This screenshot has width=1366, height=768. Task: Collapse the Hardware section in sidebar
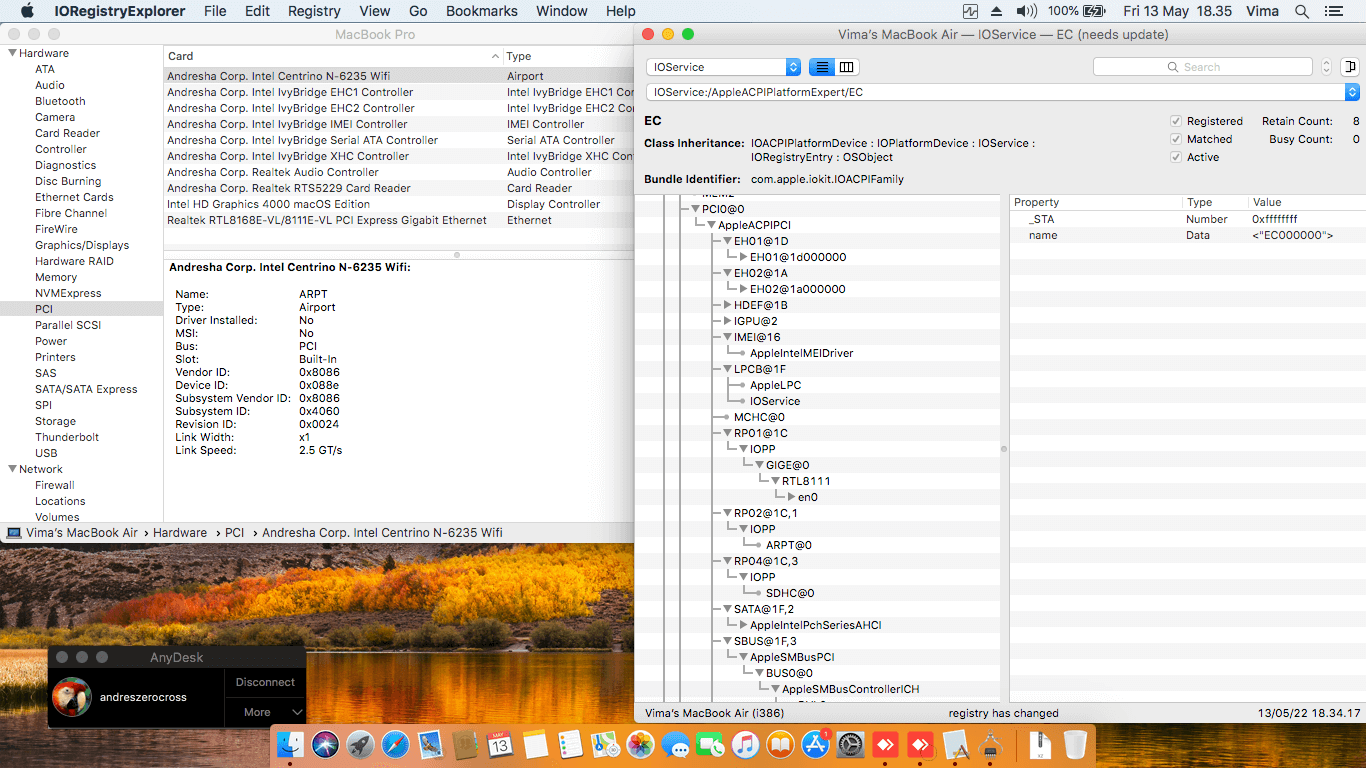coord(13,53)
